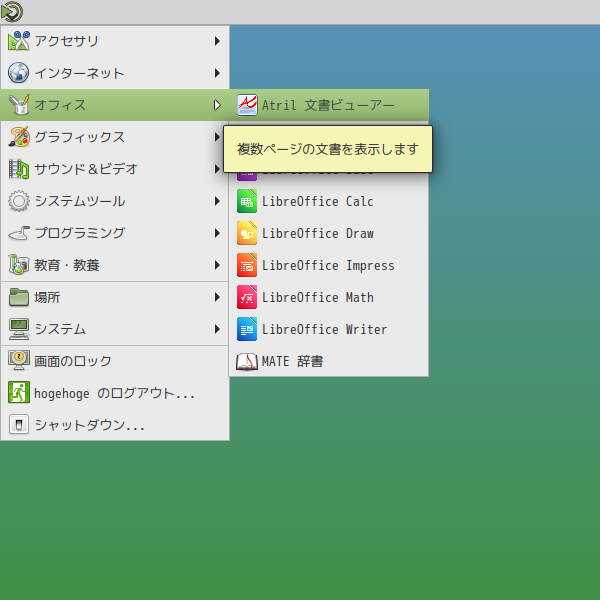The image size is (600, 600).
Task: Launch LibreOffice Draw from submenu
Action: pos(329,233)
